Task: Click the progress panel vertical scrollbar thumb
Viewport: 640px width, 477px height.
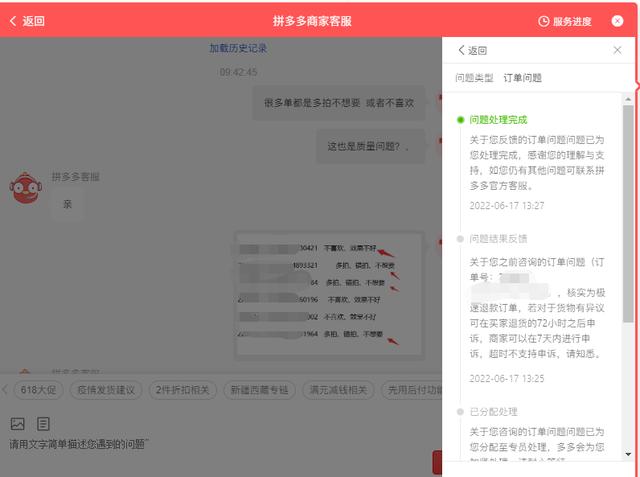Action: pyautogui.click(x=628, y=214)
